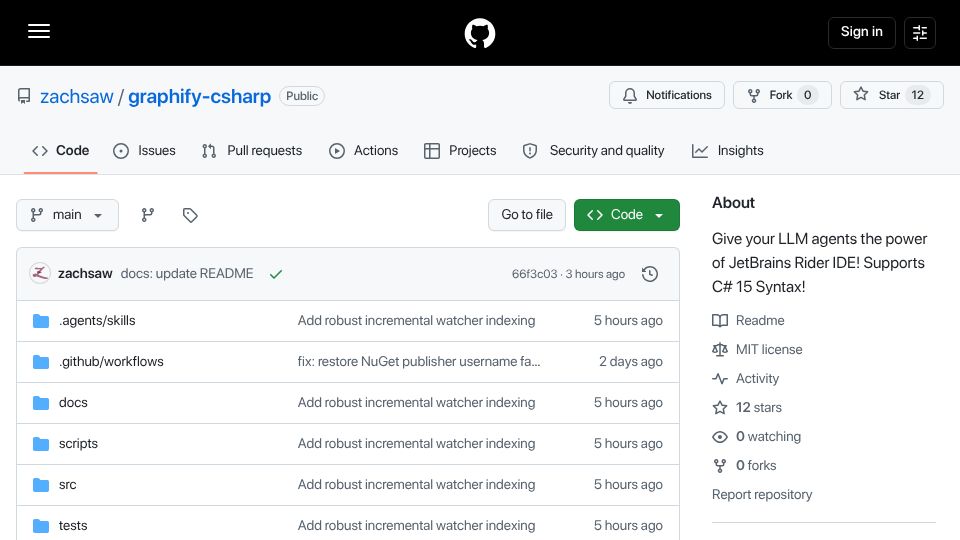
Task: Open 'fix: restore NuGet publisher username' commit
Action: point(419,362)
